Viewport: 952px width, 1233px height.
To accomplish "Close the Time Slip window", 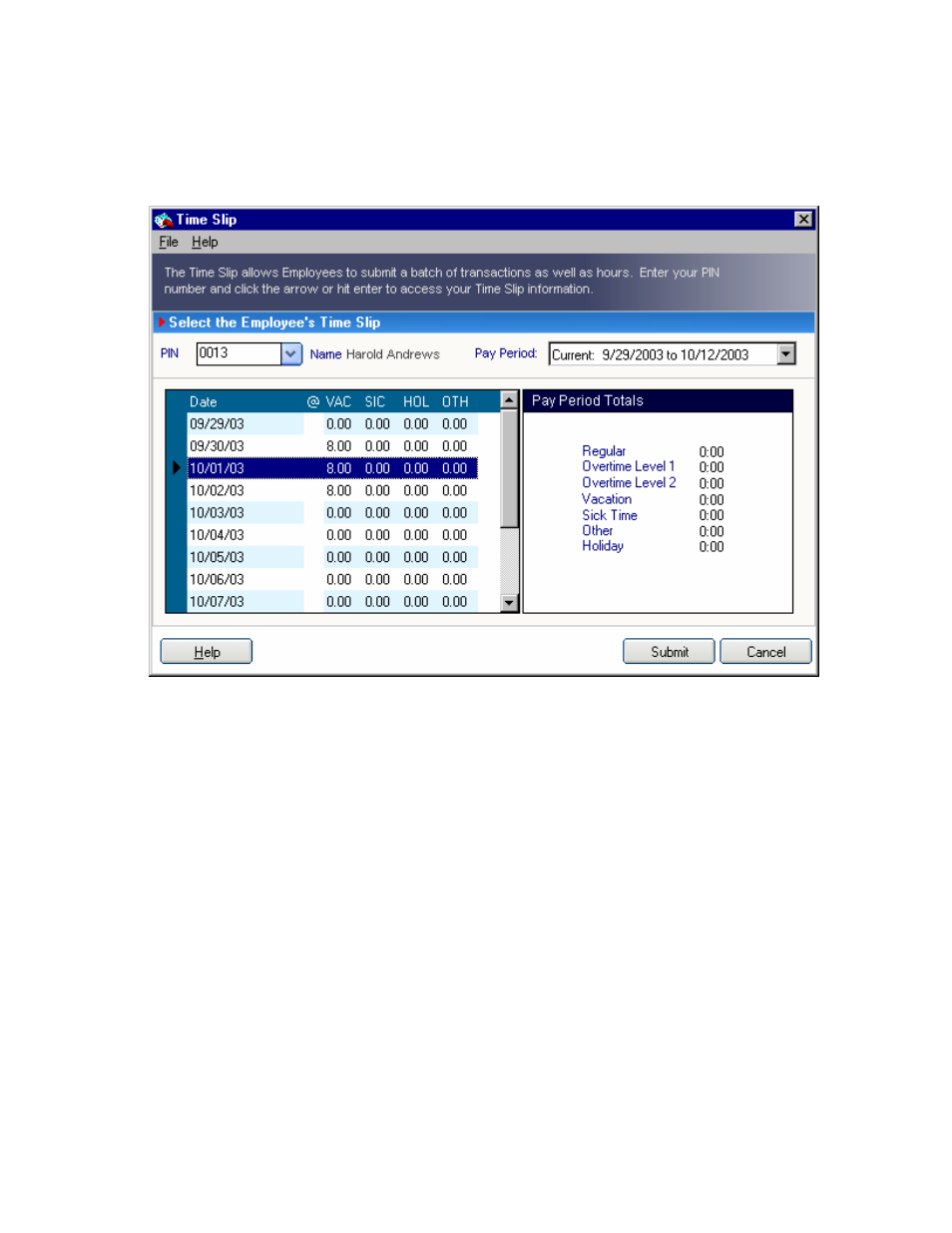I will point(803,220).
